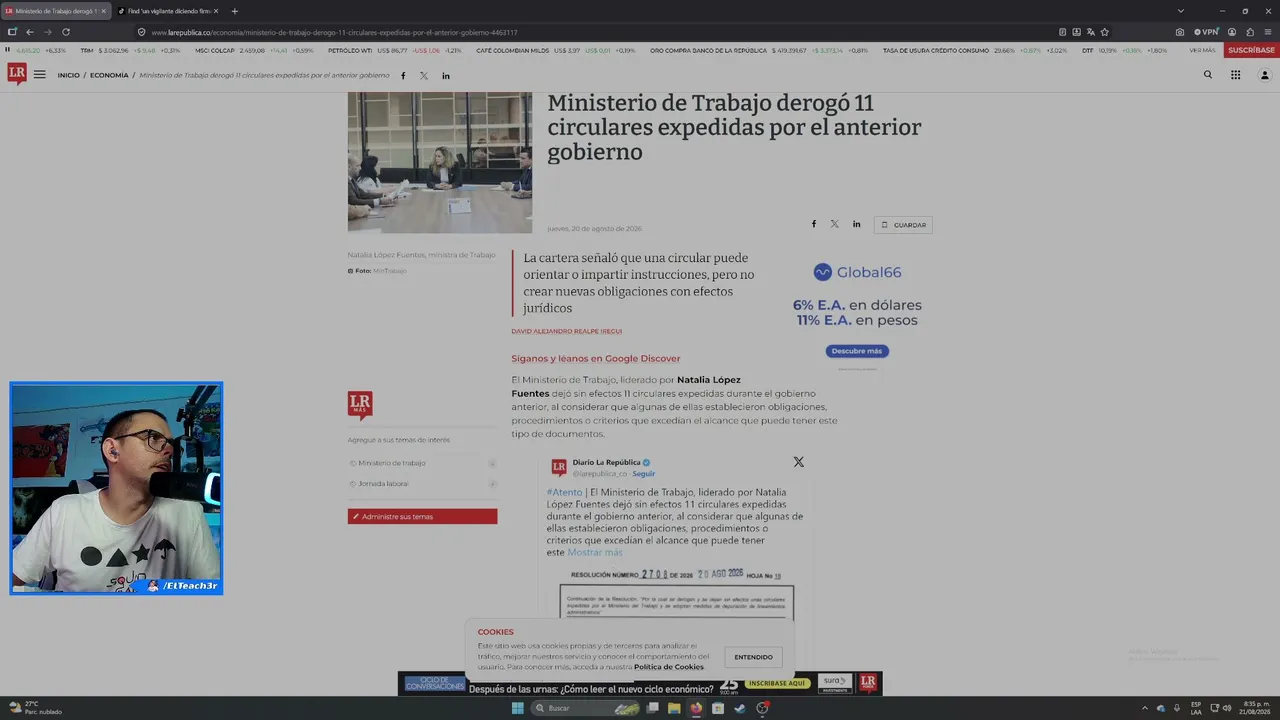1280x720 pixels.
Task: Click the Global66 Descubre más button
Action: [857, 351]
